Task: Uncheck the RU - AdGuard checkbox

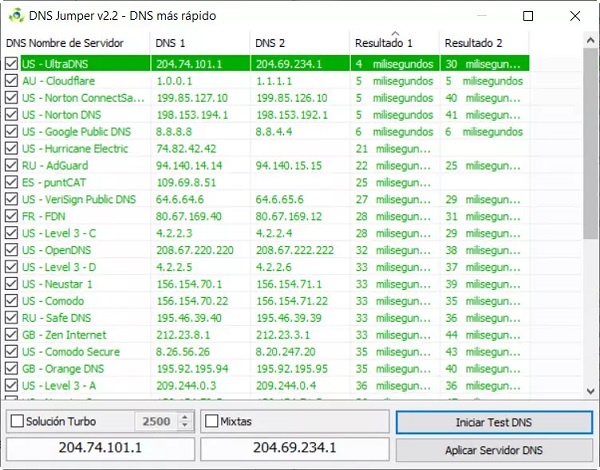Action: tap(11, 165)
